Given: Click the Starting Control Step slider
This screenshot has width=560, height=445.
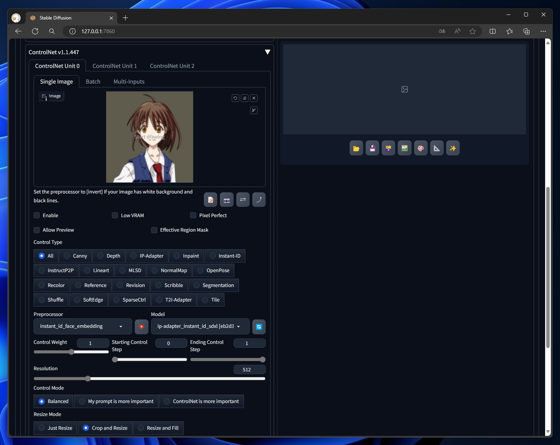Looking at the screenshot, I should [149, 360].
